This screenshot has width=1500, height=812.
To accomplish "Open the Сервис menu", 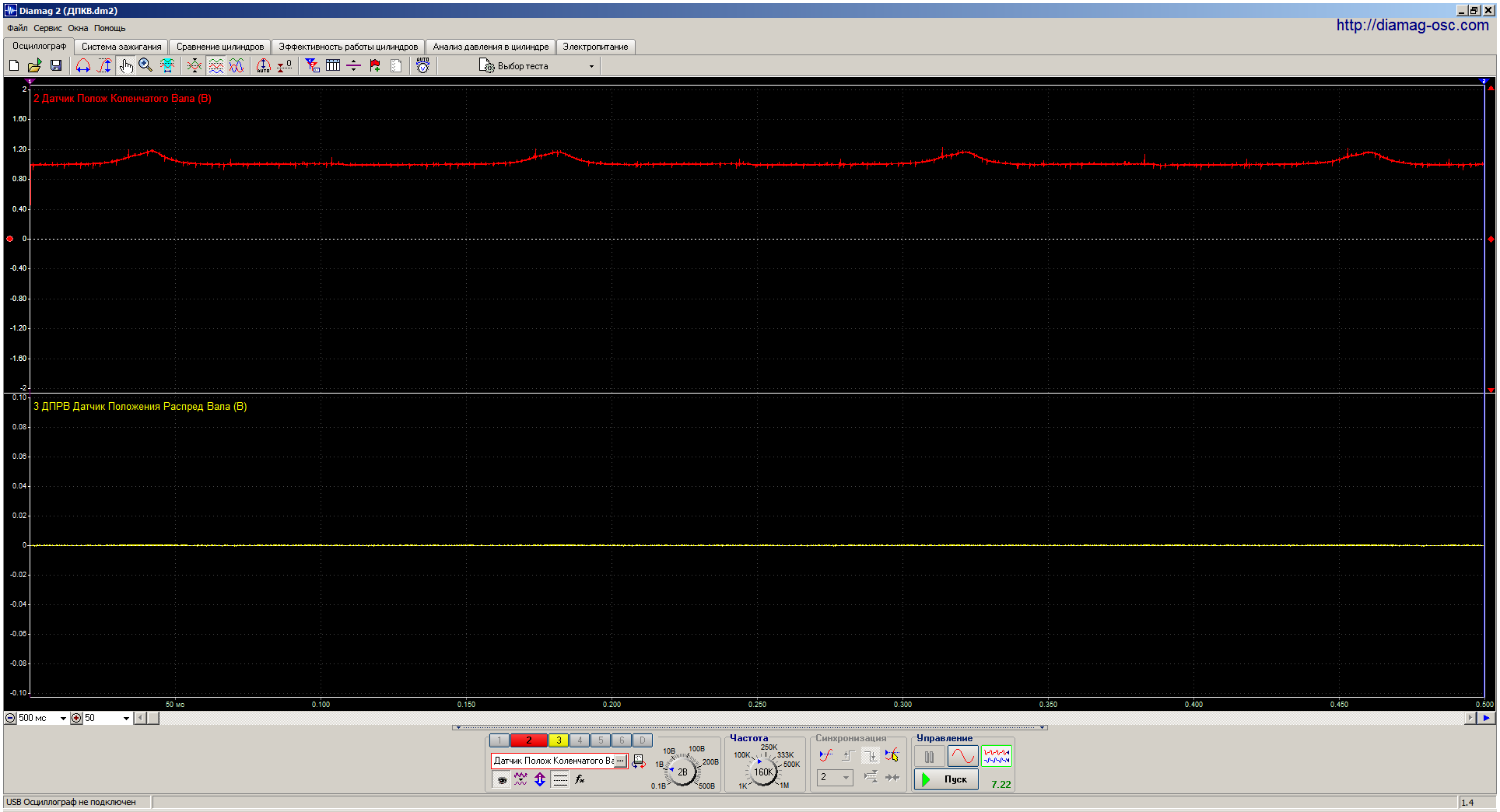I will [x=47, y=28].
